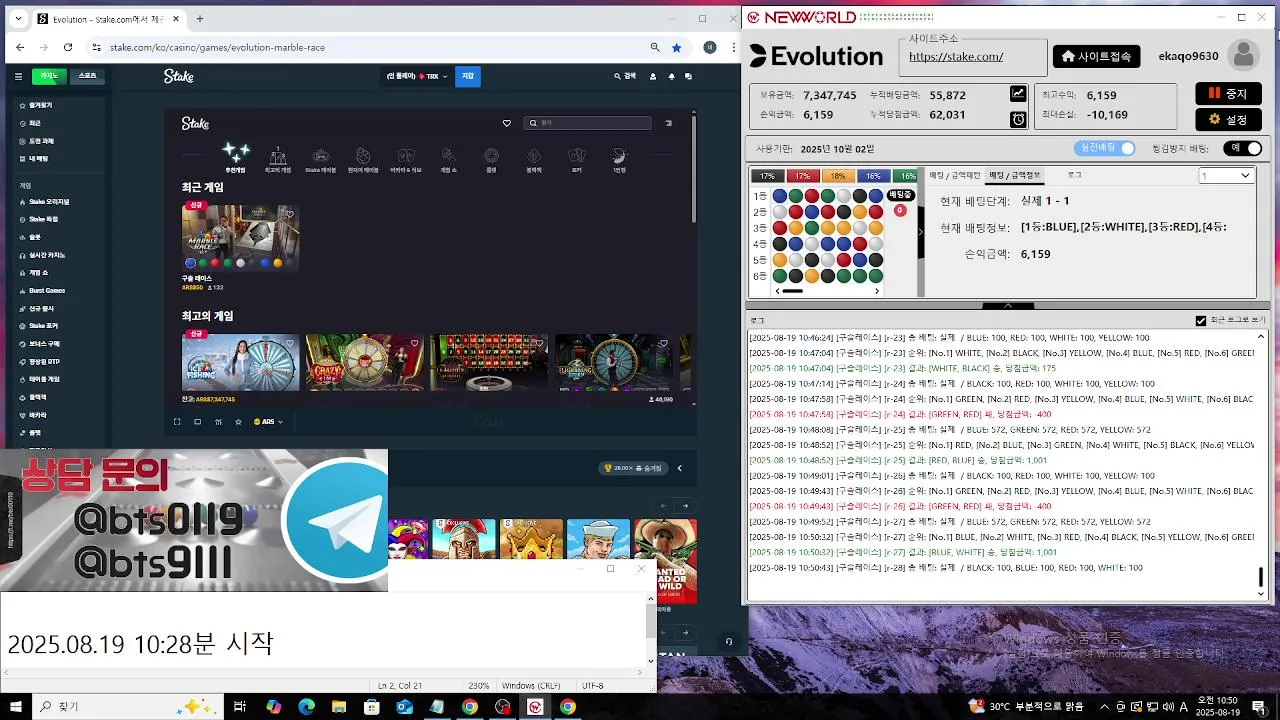Screen dimensions: 1280x720
Task: Toggle theatre mode below the game
Action: pyautogui.click(x=198, y=422)
